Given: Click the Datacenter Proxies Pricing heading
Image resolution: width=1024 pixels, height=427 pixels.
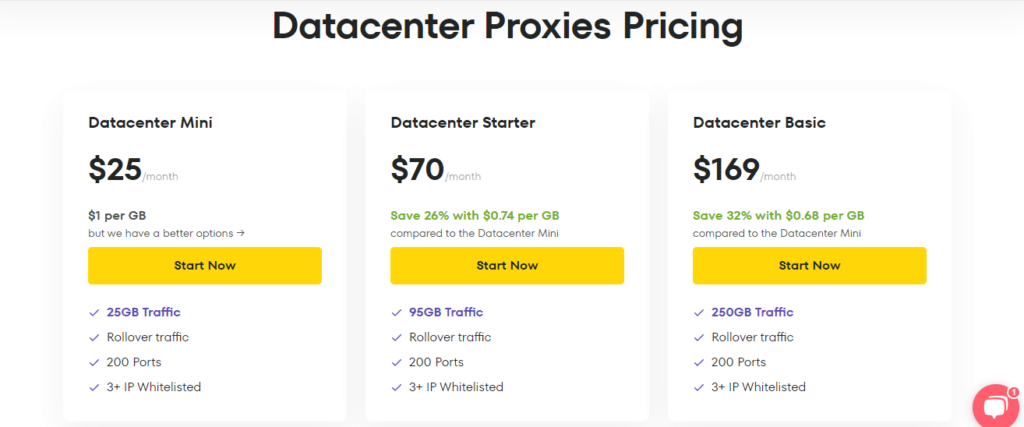Looking at the screenshot, I should (x=507, y=27).
